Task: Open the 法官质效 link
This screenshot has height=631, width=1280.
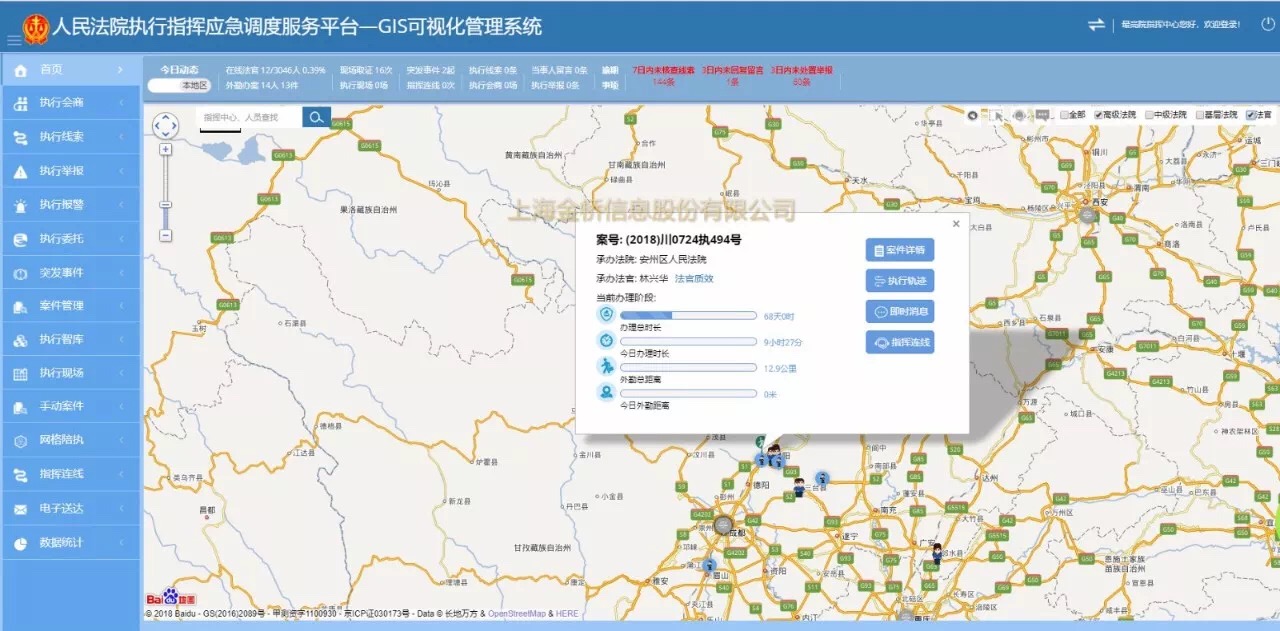Action: (694, 279)
